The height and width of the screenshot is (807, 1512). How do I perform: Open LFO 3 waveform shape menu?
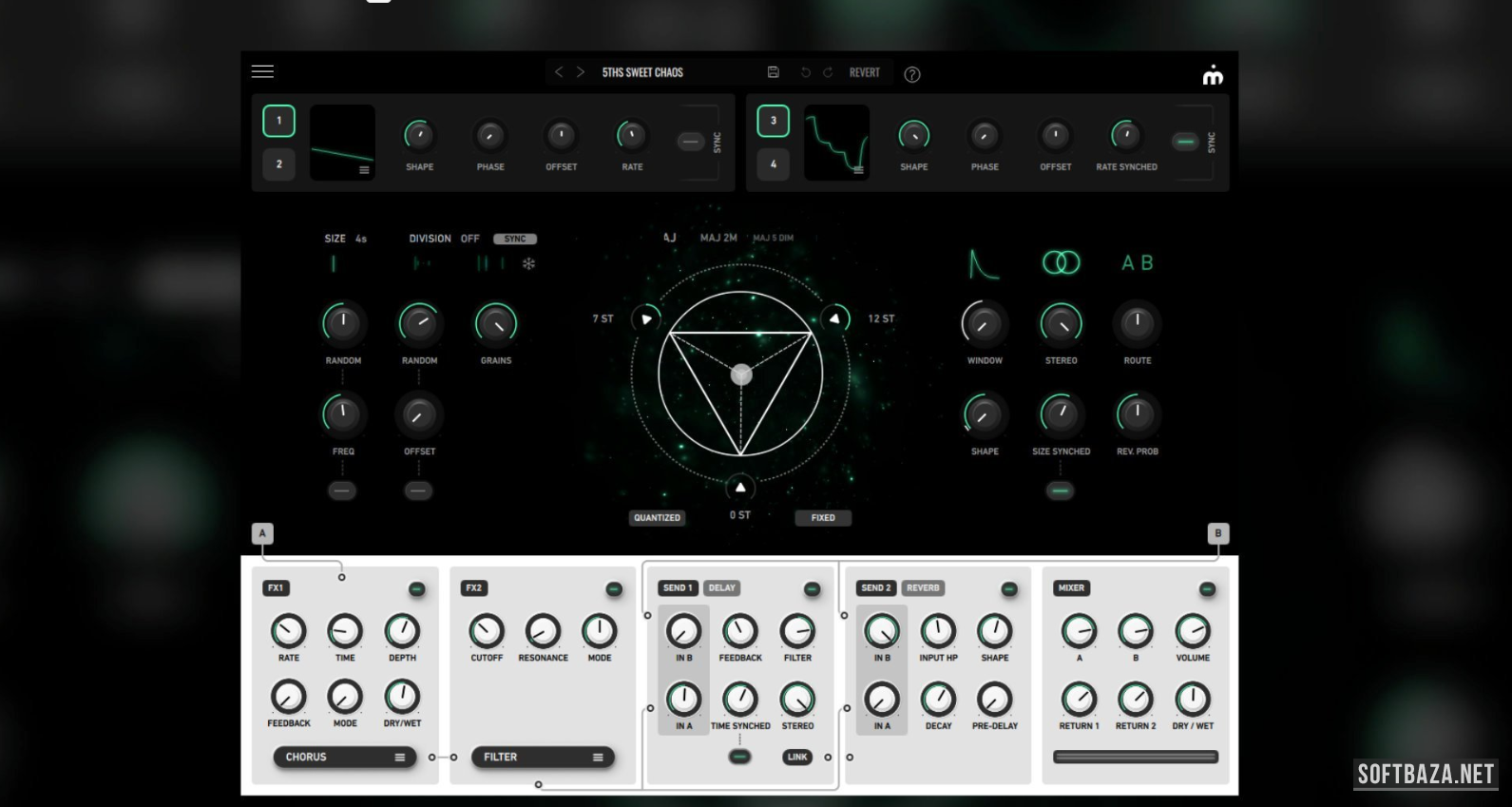[858, 170]
